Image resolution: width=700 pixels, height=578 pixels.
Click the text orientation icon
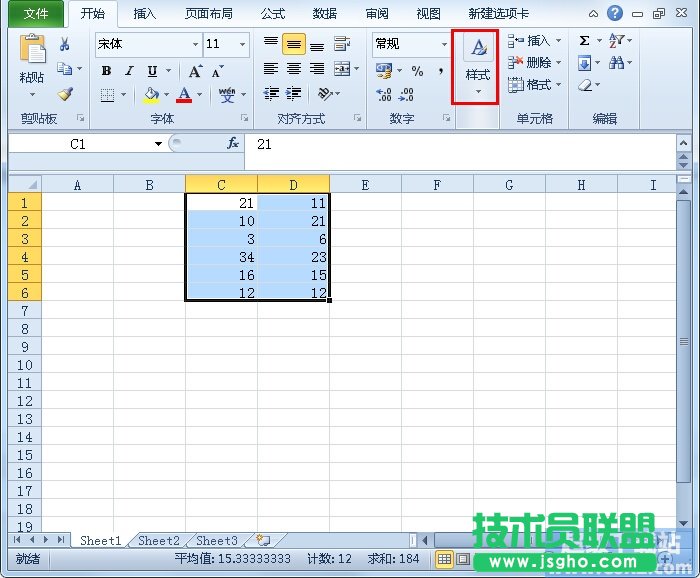[325, 94]
